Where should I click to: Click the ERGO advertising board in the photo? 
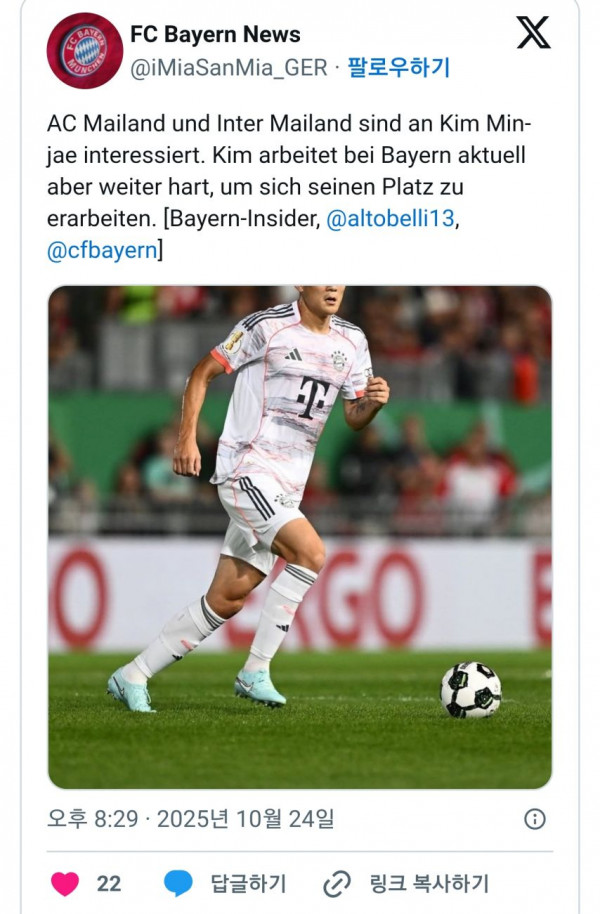tap(300, 595)
